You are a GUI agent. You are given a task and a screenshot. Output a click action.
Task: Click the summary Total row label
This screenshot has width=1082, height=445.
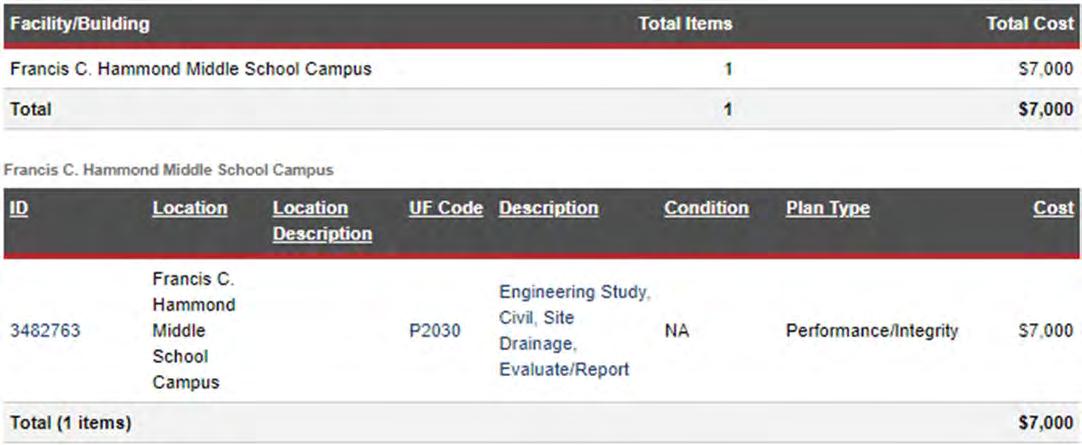(30, 109)
